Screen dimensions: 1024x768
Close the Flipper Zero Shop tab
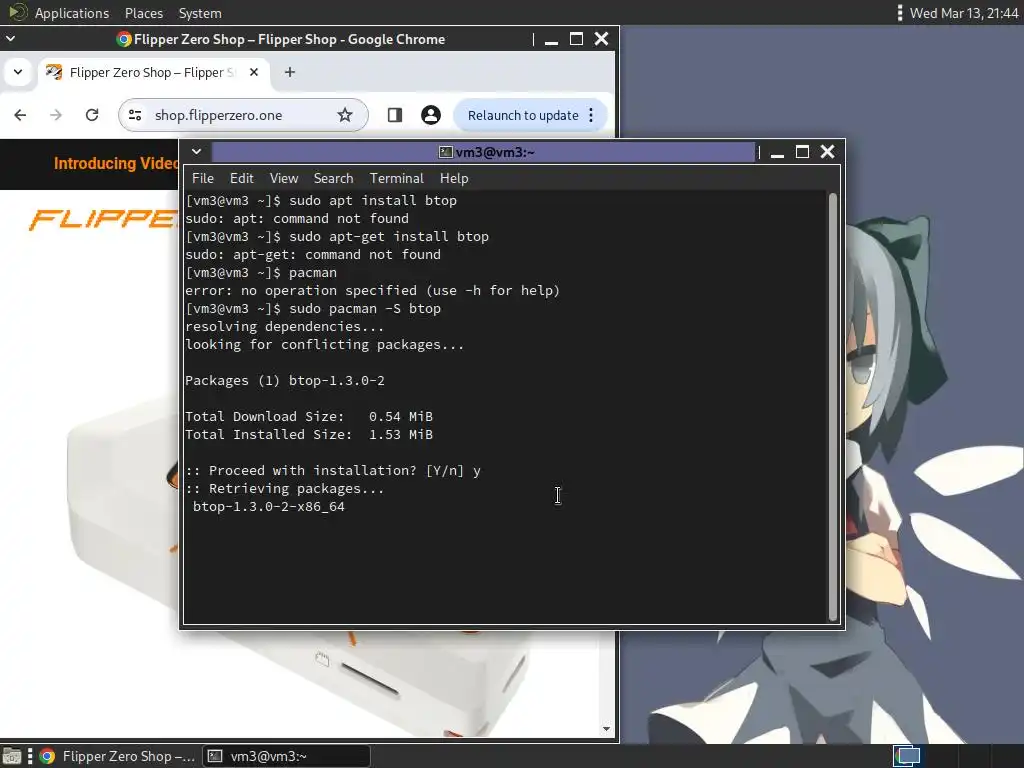254,72
